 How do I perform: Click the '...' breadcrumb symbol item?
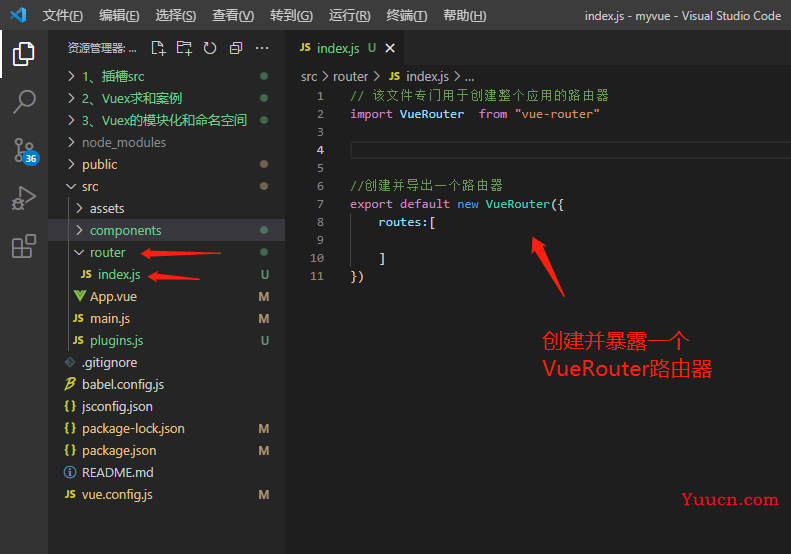469,76
